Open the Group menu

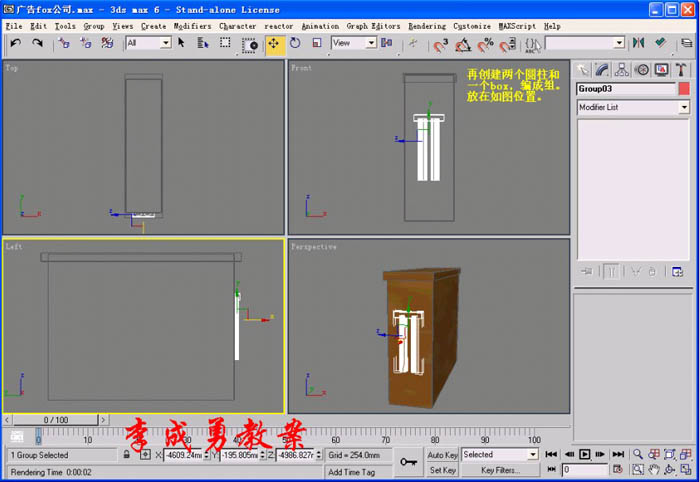click(x=94, y=26)
